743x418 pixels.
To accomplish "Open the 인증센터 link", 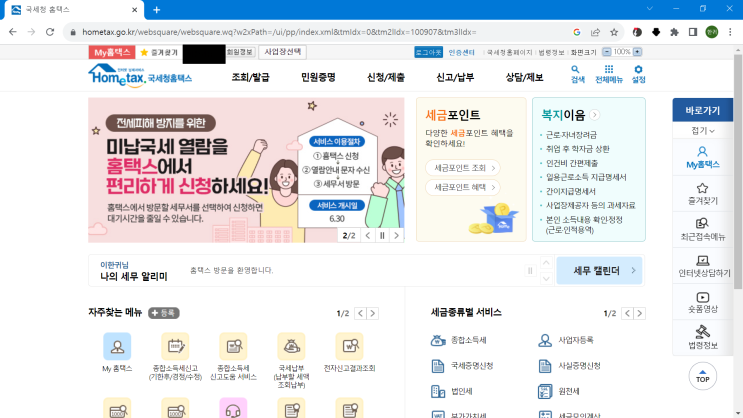I will [x=462, y=52].
